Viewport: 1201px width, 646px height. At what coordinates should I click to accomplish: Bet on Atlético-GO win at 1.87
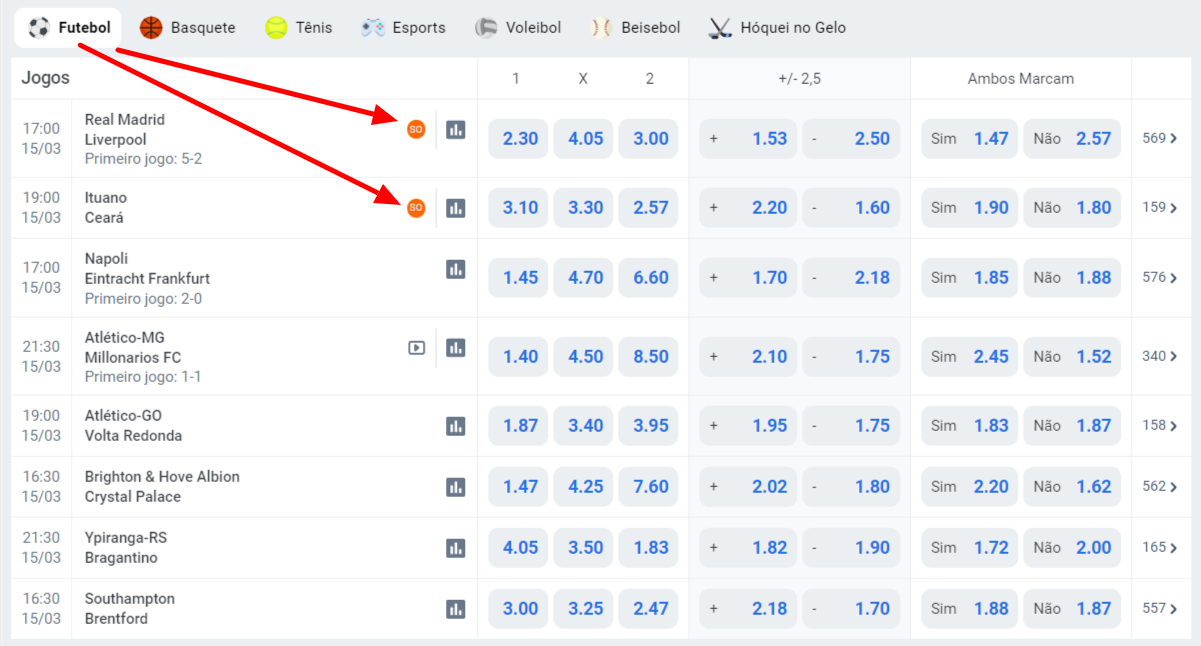click(519, 426)
